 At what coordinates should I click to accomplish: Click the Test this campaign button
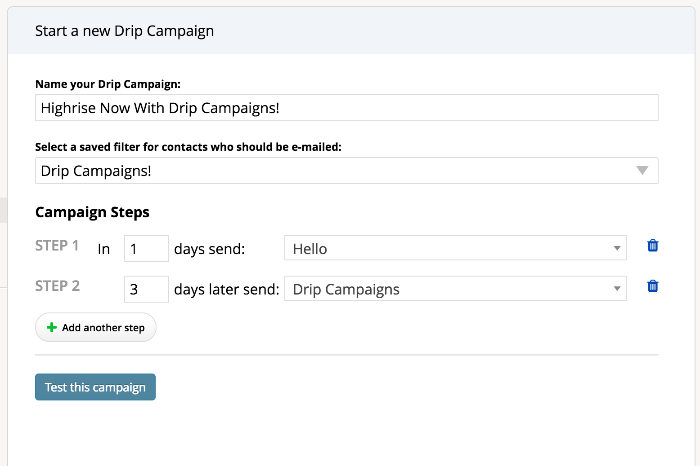[x=96, y=387]
